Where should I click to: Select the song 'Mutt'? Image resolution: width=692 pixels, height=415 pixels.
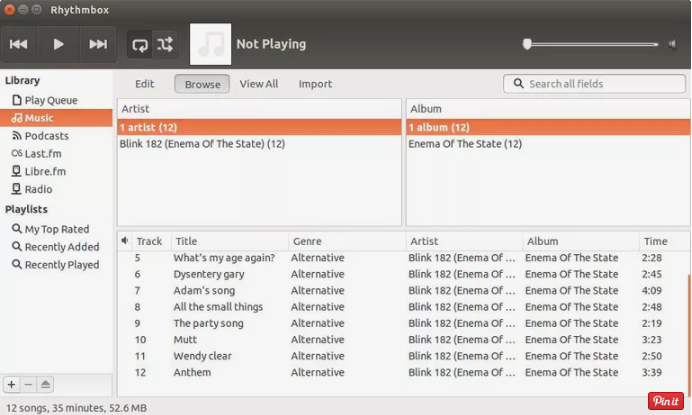coord(402,340)
